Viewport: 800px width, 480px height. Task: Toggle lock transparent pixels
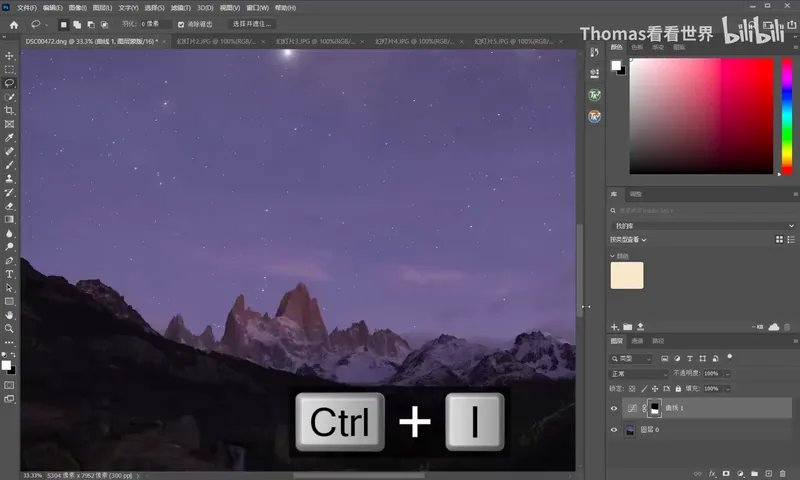(632, 389)
